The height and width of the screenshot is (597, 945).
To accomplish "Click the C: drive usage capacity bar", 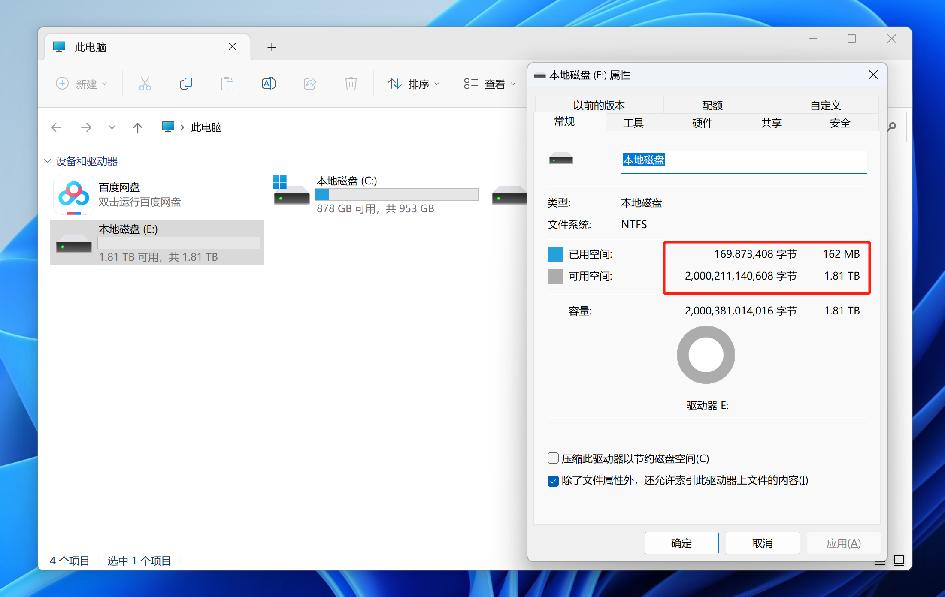I will coord(398,193).
